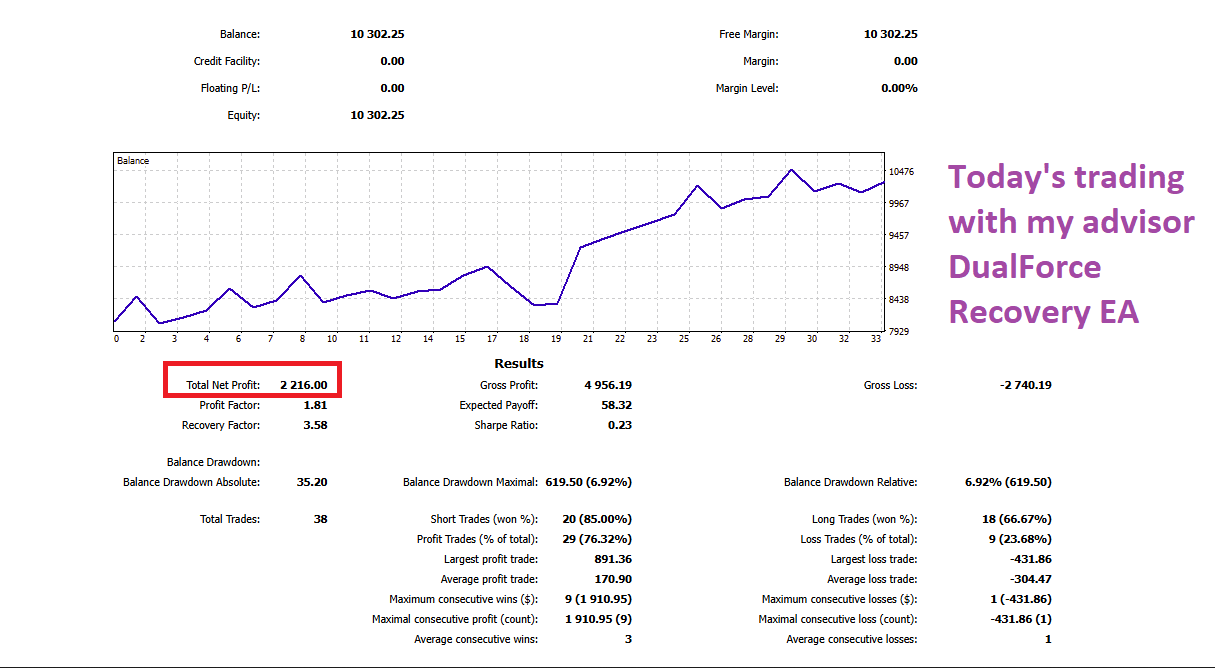
Task: Click Balance Drawdown Relative value 6.92% (619.50)
Action: coord(1008,482)
